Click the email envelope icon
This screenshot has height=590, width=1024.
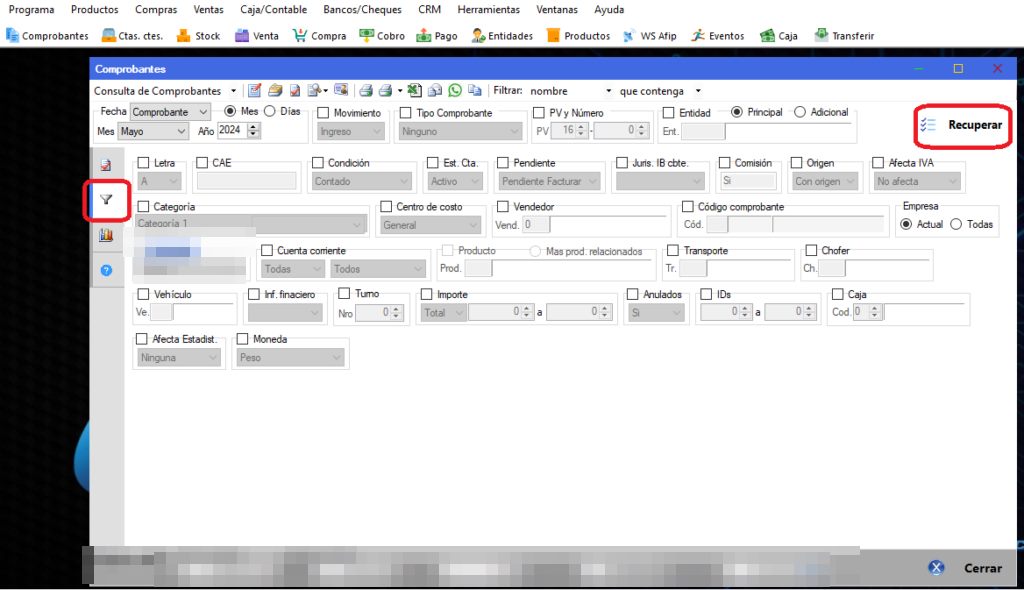tap(435, 90)
